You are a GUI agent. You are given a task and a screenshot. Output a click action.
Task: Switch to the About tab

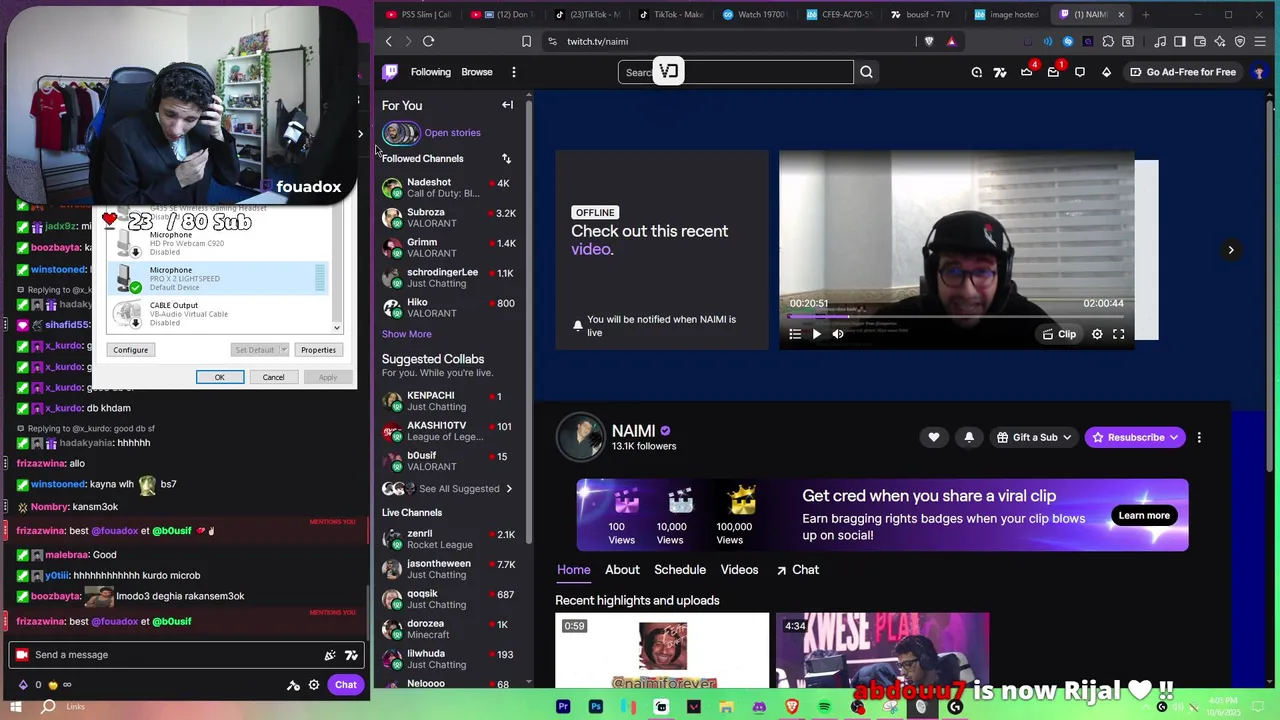622,570
